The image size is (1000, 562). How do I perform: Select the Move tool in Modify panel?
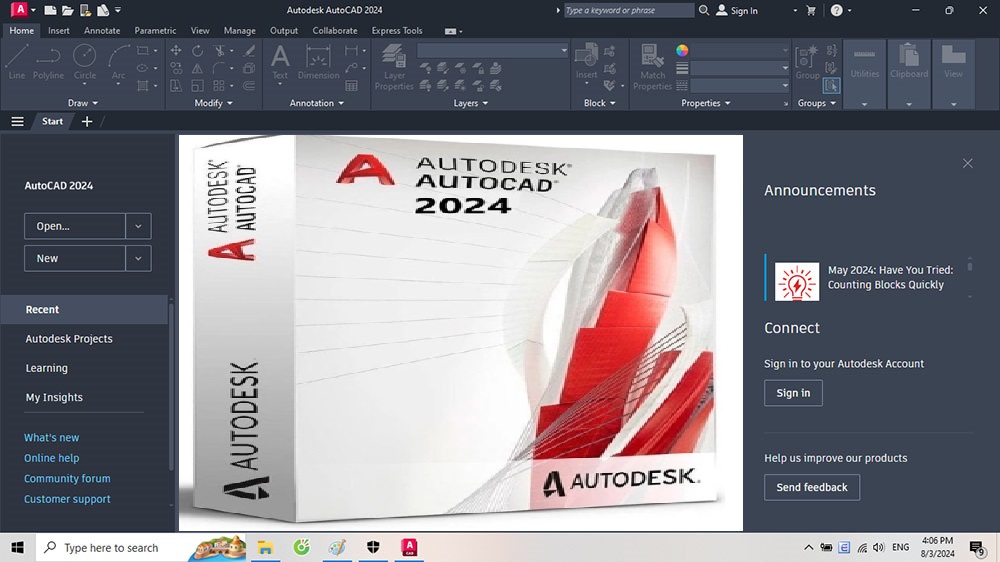[176, 50]
